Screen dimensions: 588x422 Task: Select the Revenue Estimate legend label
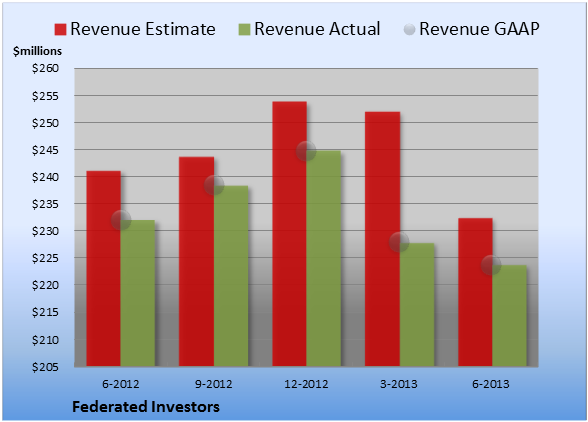pyautogui.click(x=143, y=29)
